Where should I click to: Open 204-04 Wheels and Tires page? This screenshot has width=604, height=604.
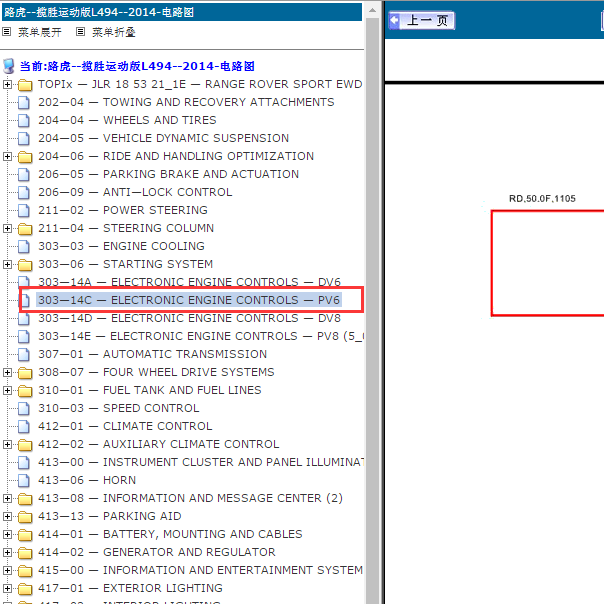click(127, 120)
